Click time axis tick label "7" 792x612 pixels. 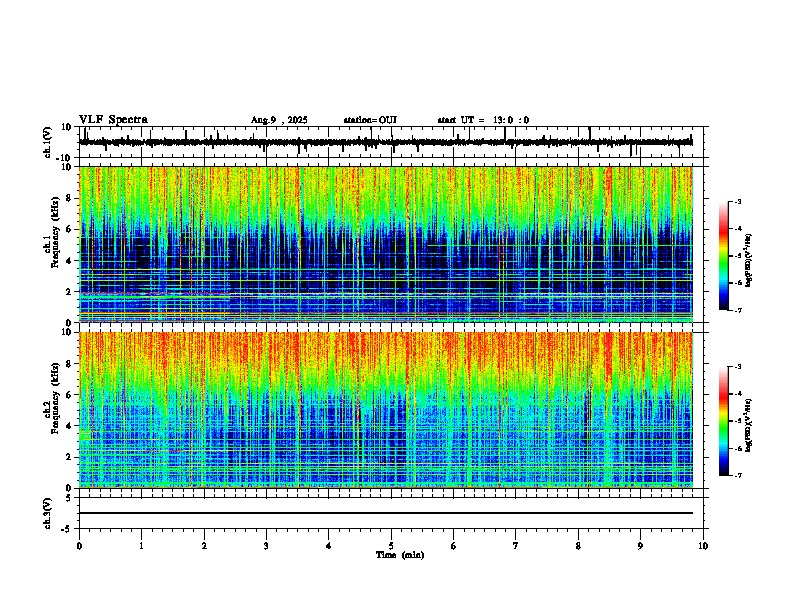point(516,545)
